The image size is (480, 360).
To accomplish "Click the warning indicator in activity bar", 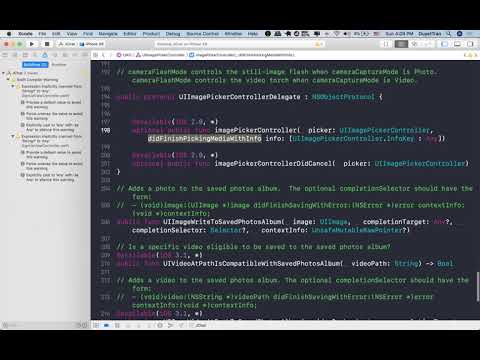I will tap(319, 44).
